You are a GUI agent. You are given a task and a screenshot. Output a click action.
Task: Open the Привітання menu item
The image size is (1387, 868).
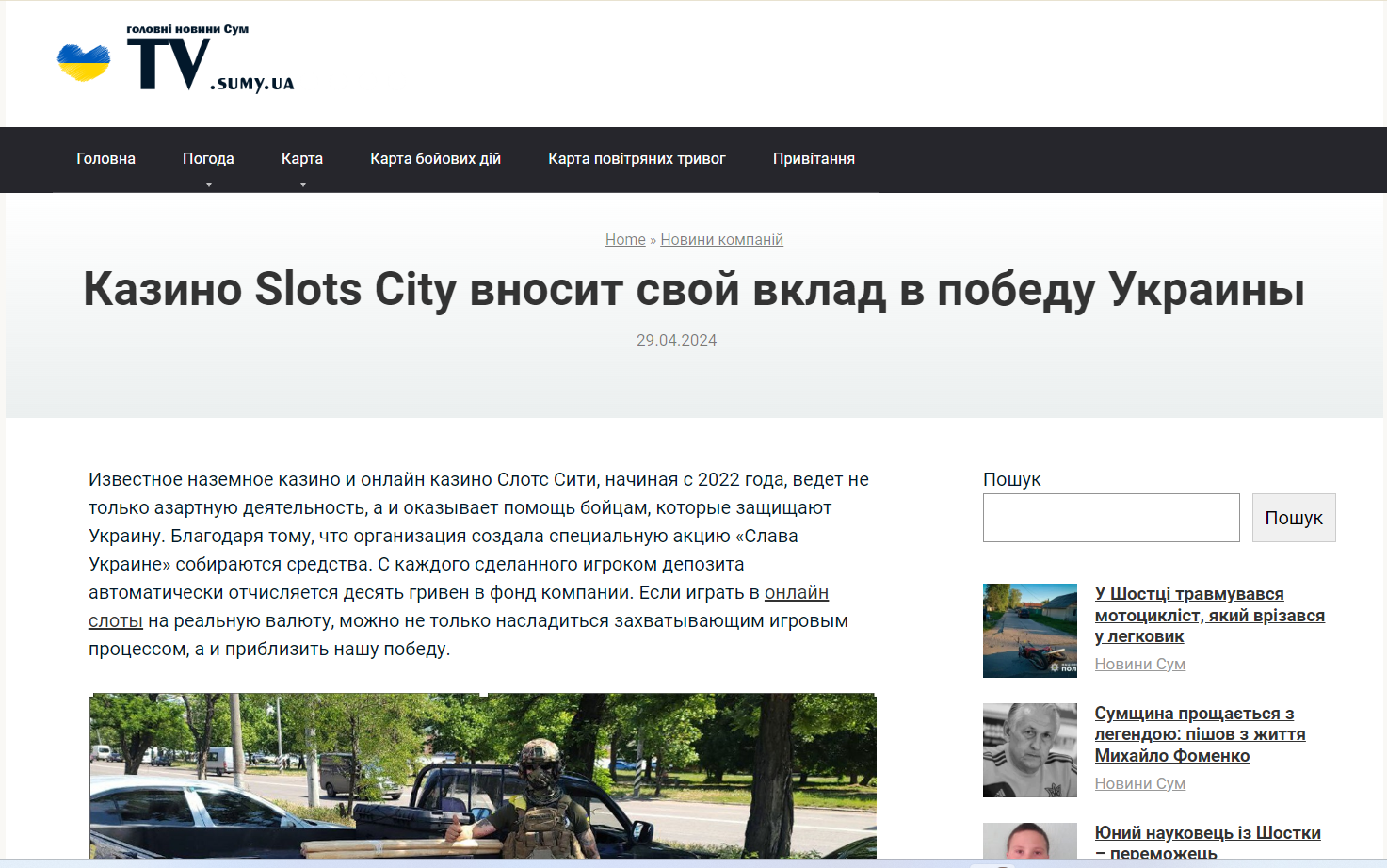814,158
